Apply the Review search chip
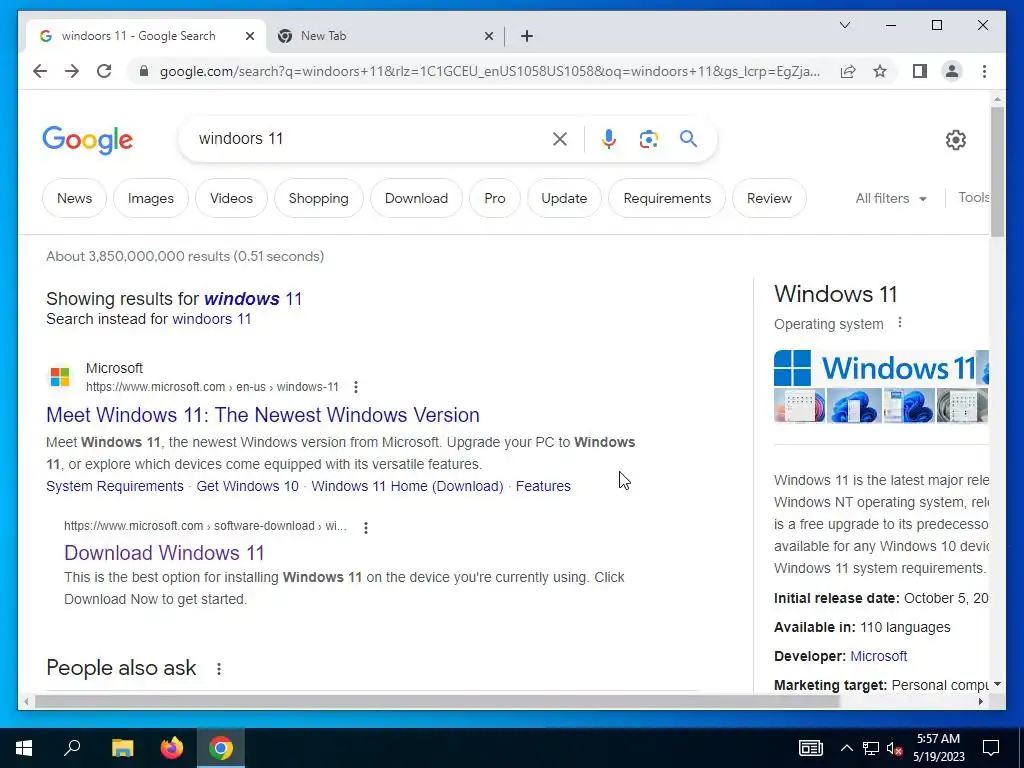The height and width of the screenshot is (768, 1024). click(x=769, y=199)
